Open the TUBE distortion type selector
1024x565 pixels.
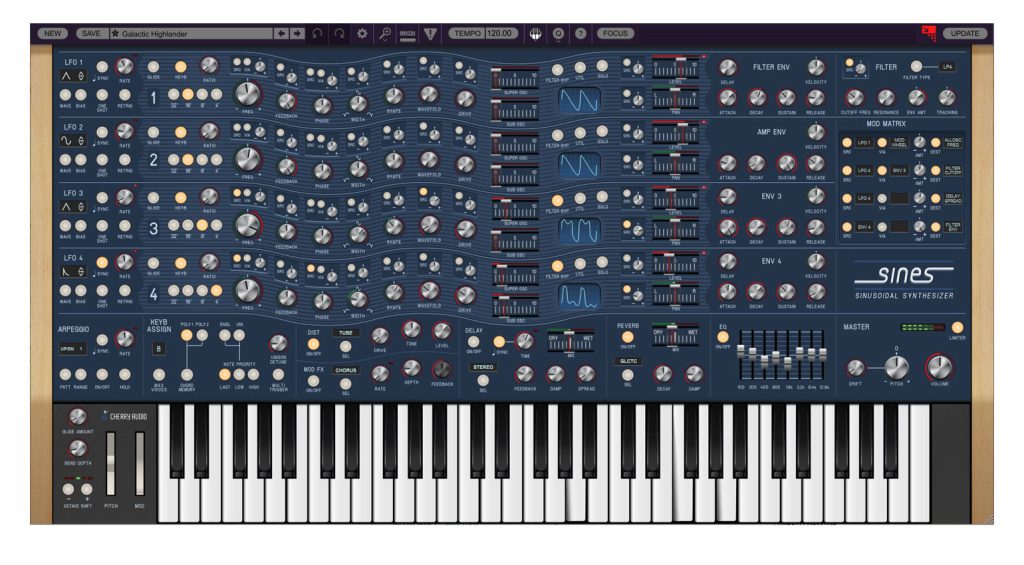coord(345,332)
